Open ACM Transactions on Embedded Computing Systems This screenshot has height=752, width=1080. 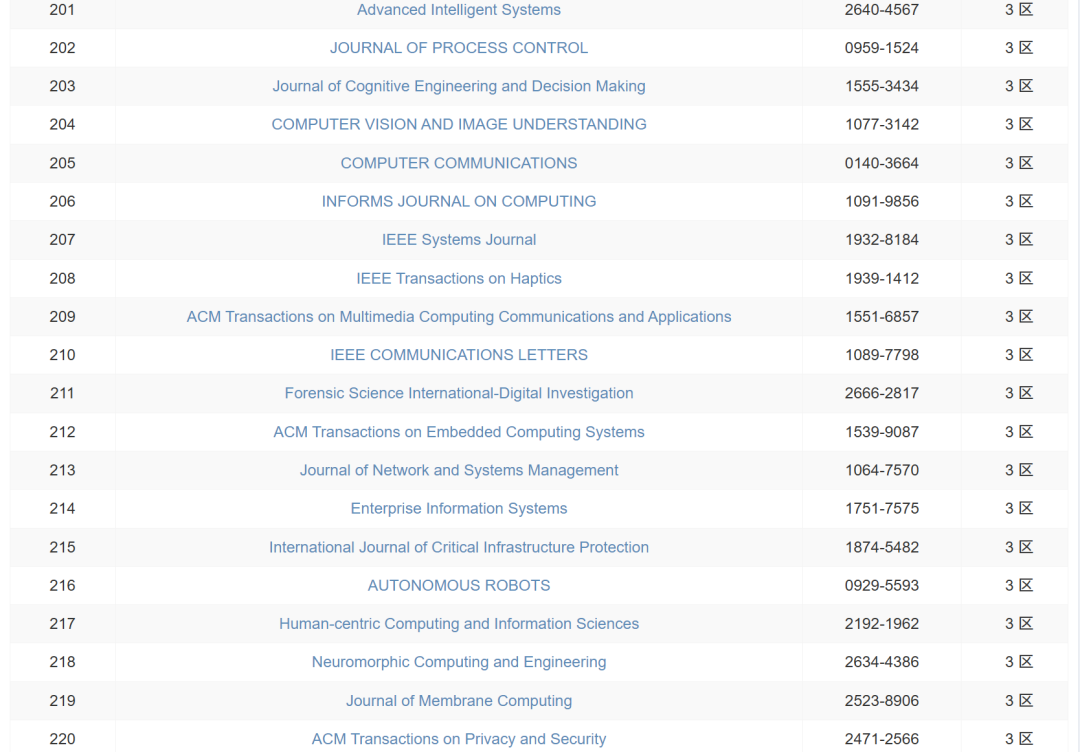(459, 432)
